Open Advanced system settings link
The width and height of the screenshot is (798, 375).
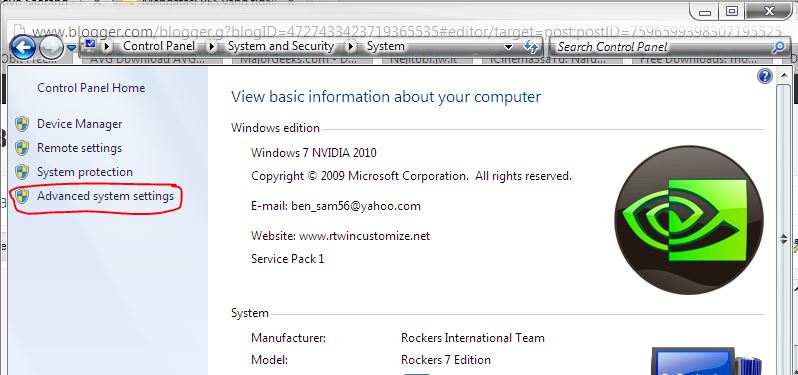point(105,196)
